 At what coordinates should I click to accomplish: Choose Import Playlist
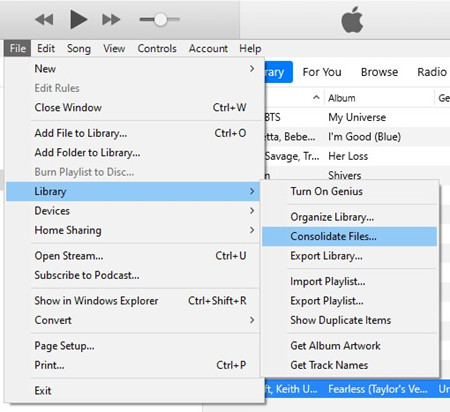tap(349, 281)
